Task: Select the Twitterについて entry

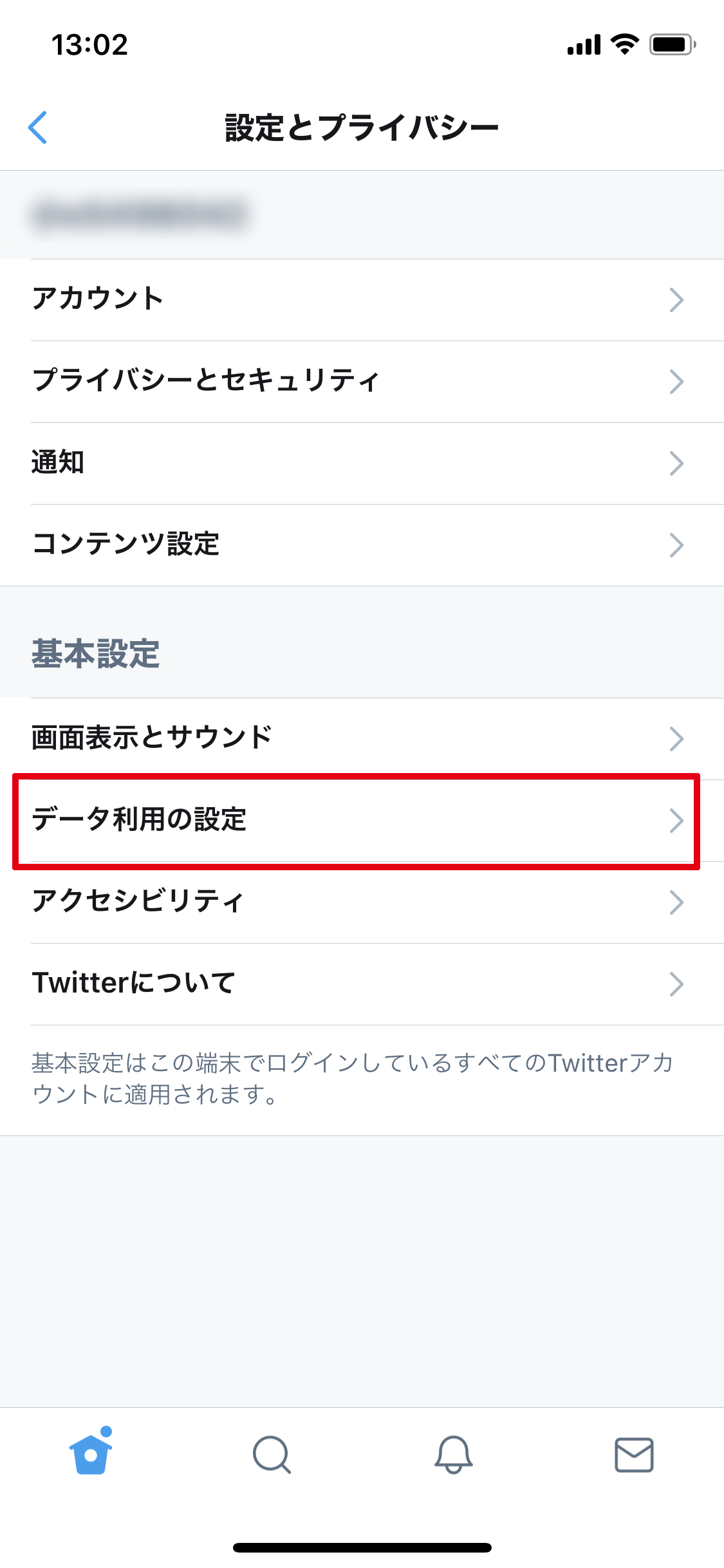Action: click(134, 984)
